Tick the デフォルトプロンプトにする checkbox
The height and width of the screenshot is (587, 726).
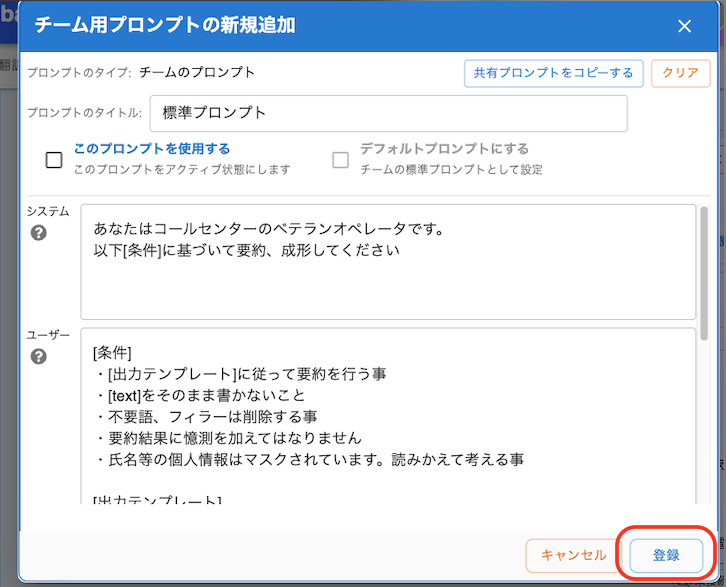coord(341,160)
